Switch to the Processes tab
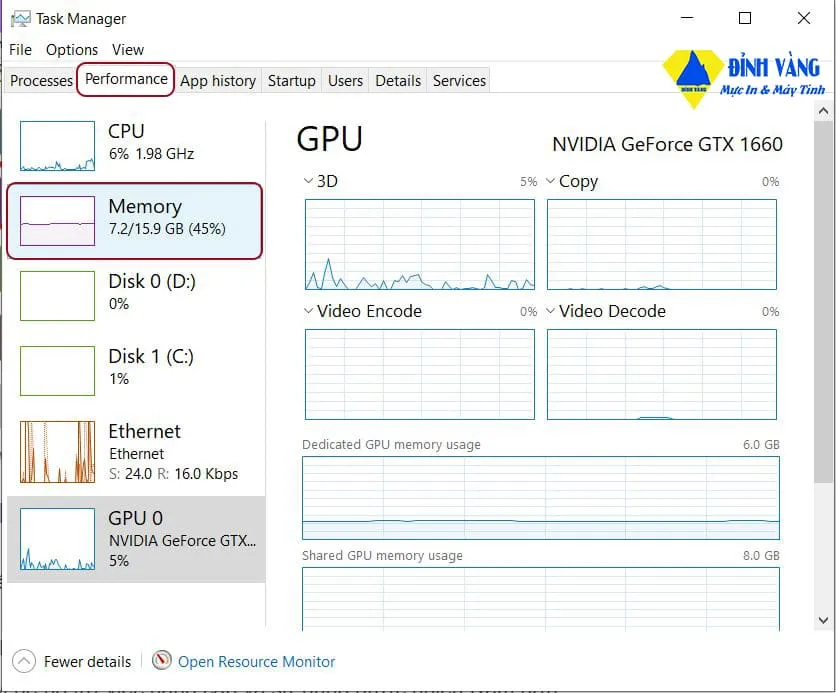 click(41, 81)
